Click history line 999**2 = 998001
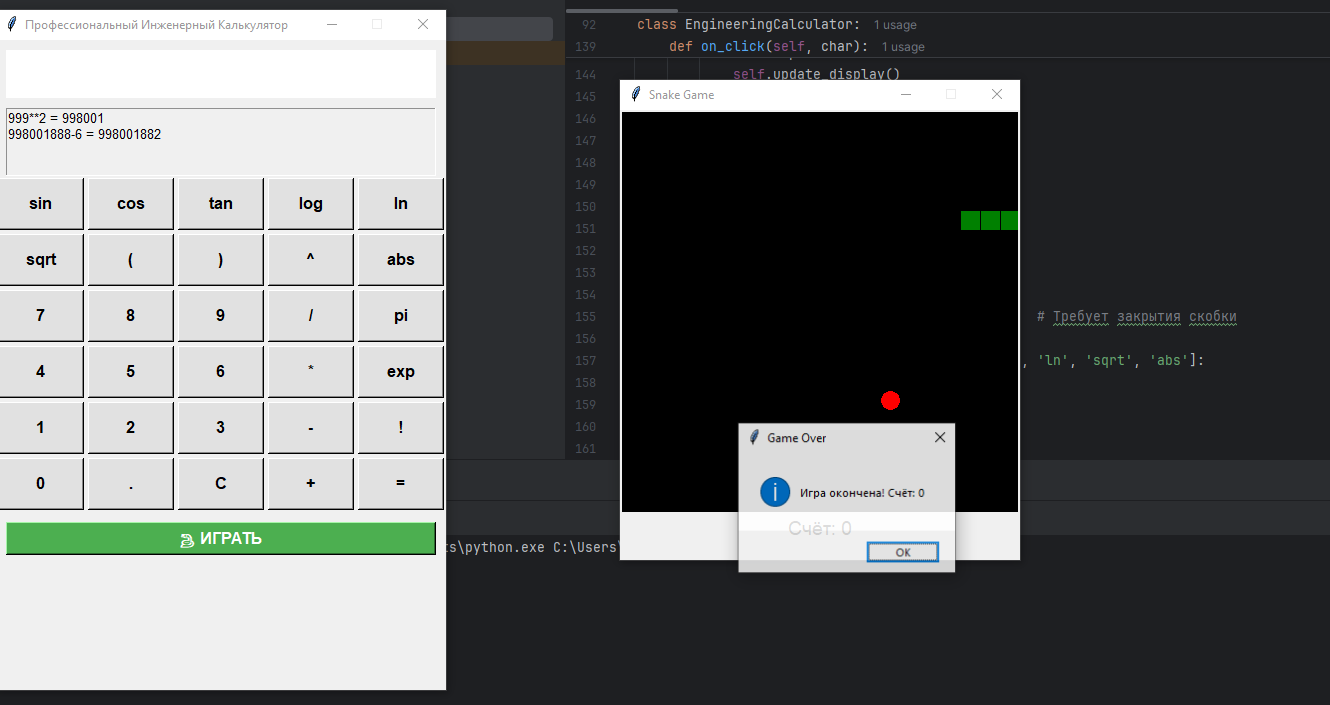The height and width of the screenshot is (705, 1330). (56, 118)
